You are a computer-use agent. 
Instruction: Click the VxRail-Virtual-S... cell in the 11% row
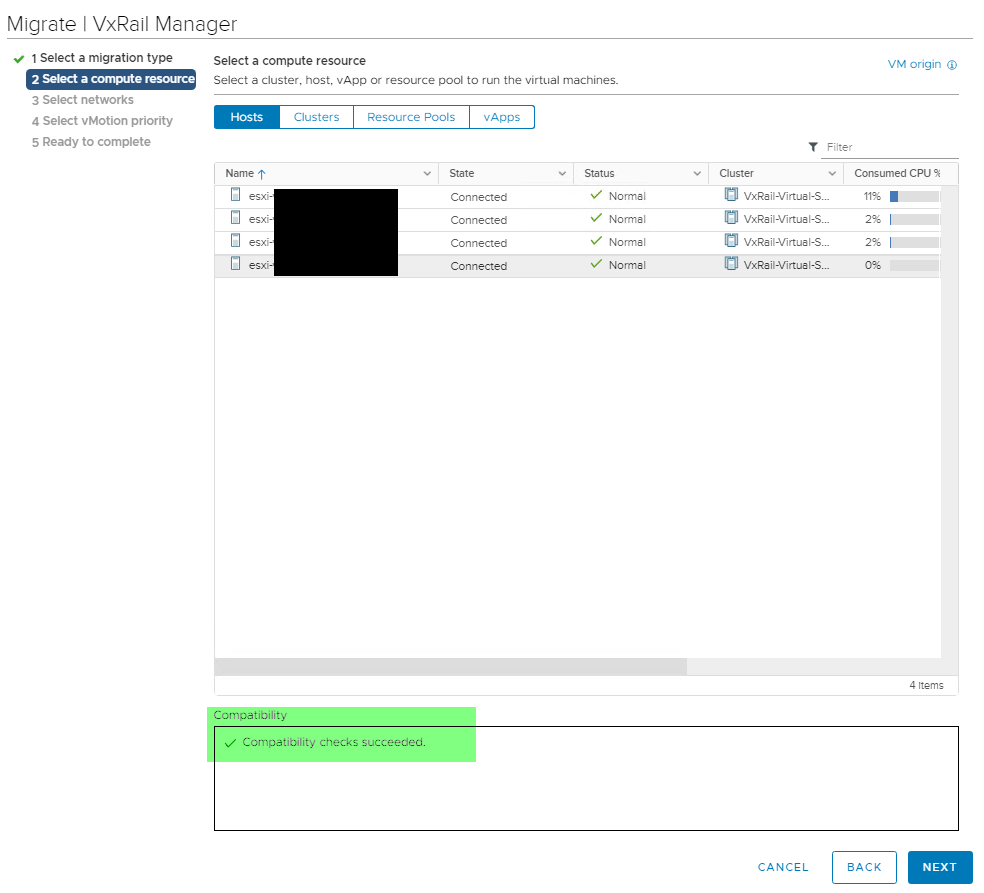786,196
